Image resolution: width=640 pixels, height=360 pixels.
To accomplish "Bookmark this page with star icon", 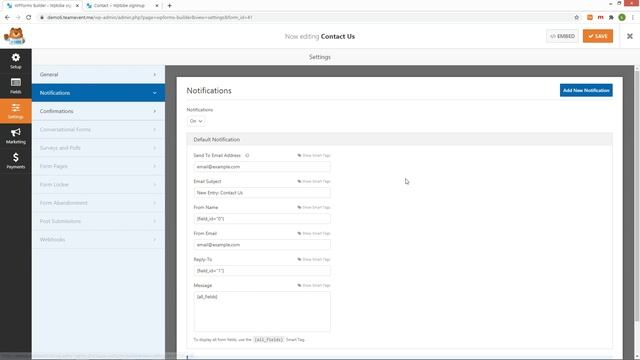I will [576, 18].
